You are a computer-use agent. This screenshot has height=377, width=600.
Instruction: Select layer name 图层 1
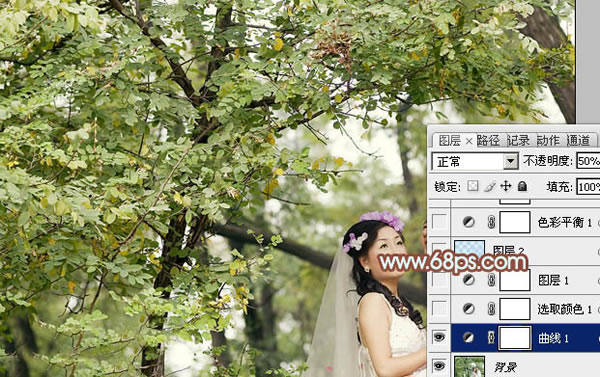coord(553,281)
